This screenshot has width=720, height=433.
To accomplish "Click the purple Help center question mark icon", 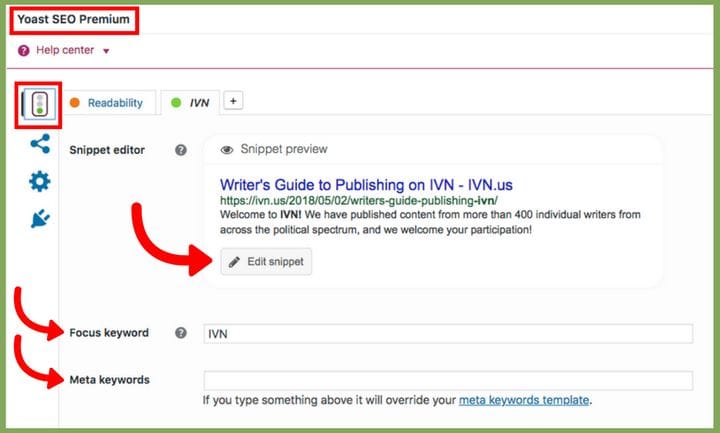I will (x=24, y=50).
